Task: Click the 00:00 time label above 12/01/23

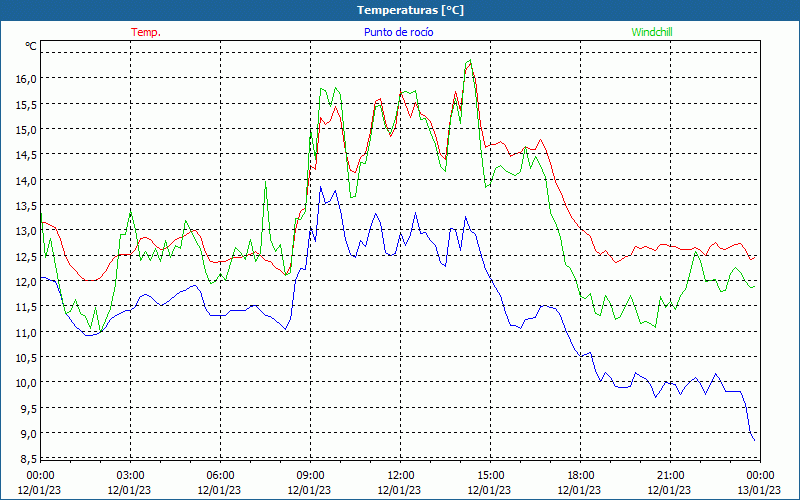Action: [40, 476]
